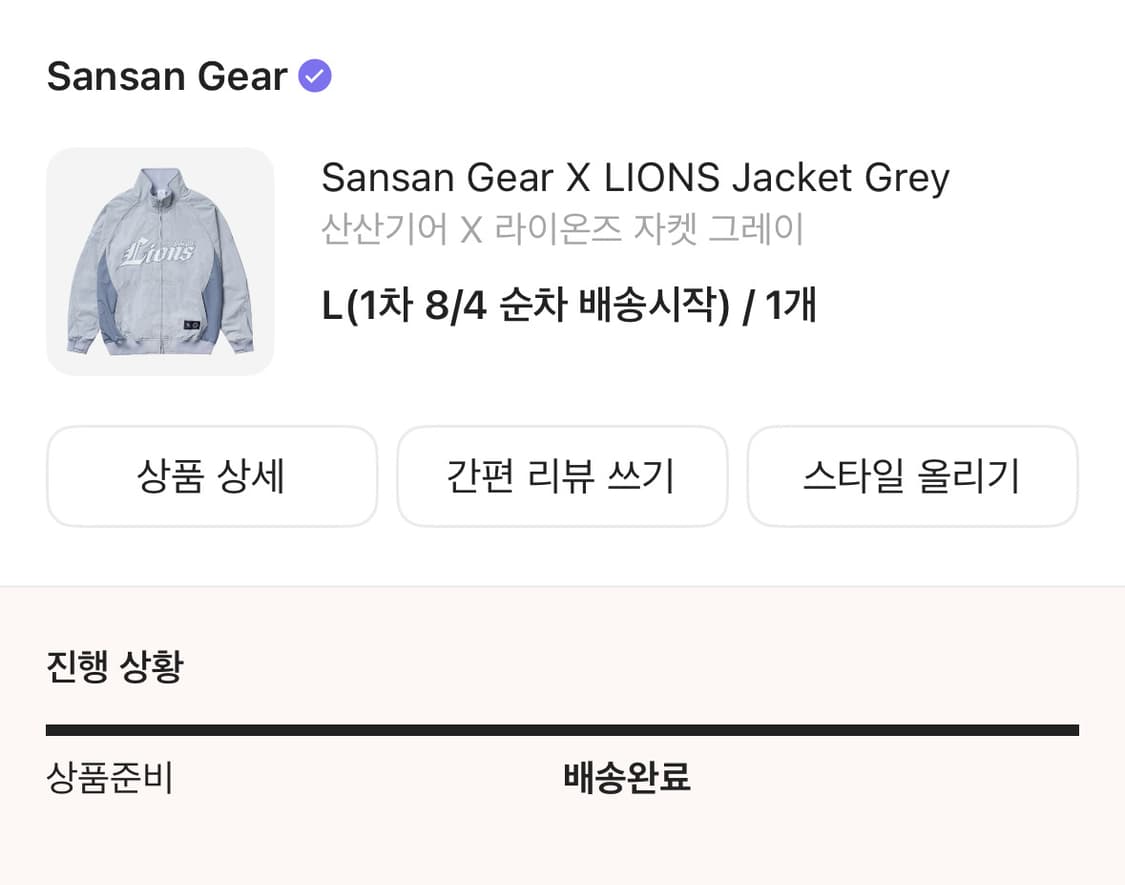Image resolution: width=1125 pixels, height=885 pixels.
Task: Click the word LIONS in product title
Action: click(x=661, y=178)
